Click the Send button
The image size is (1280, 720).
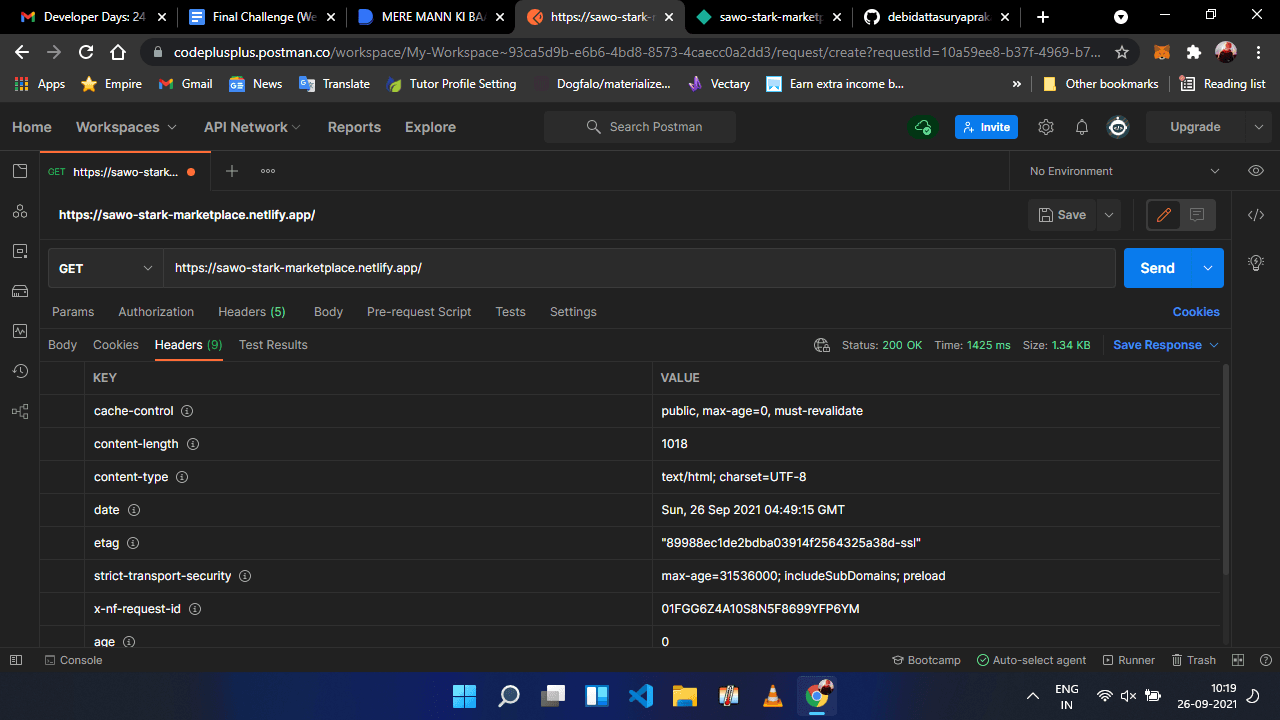point(1158,268)
